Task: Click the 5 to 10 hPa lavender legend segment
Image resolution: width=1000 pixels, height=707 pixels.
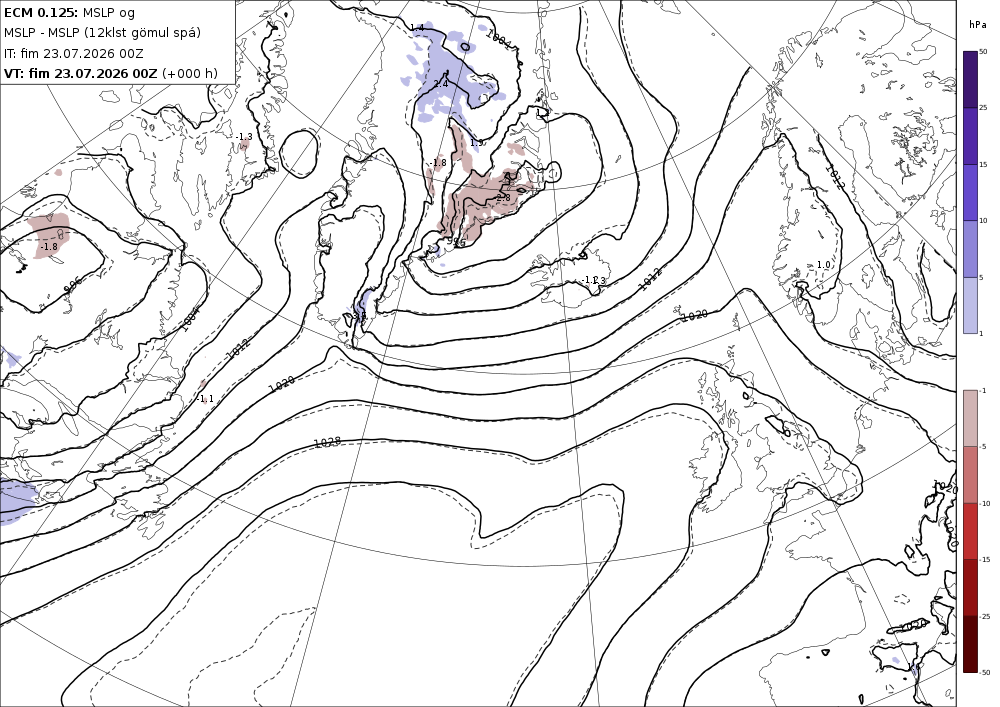Action: [970, 249]
